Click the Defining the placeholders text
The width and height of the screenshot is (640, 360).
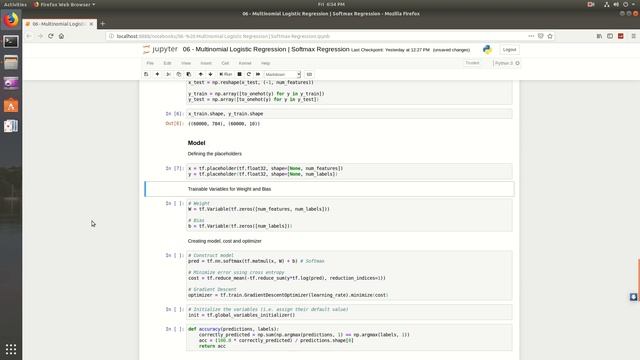tap(215, 154)
